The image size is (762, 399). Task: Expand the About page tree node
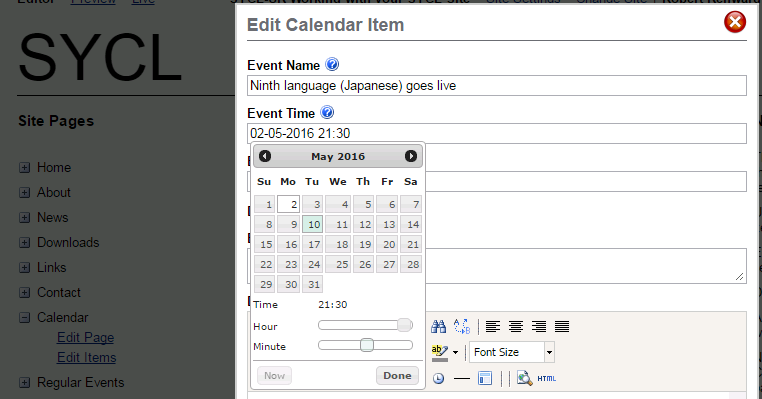[24, 192]
